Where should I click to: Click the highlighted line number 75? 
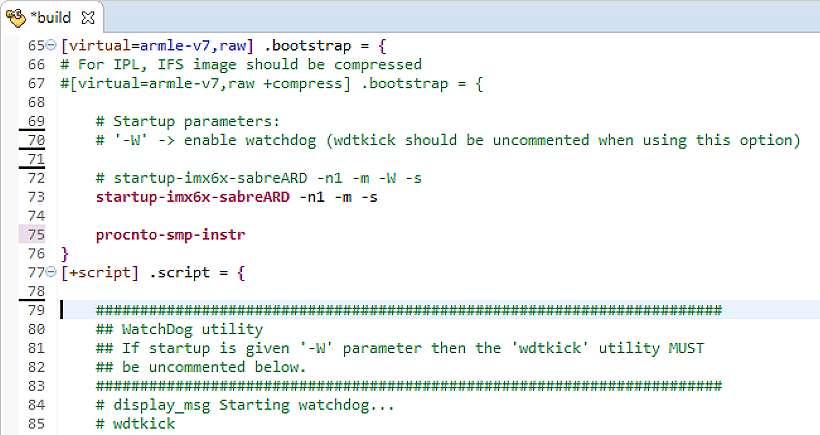click(x=35, y=235)
